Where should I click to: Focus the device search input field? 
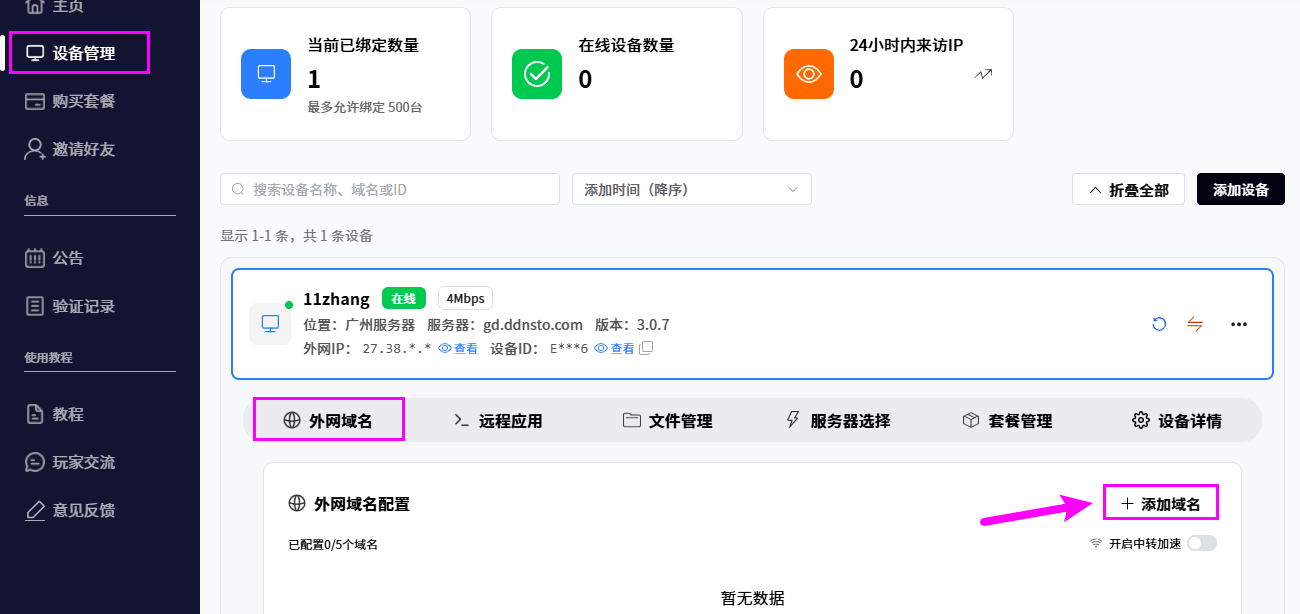[390, 189]
